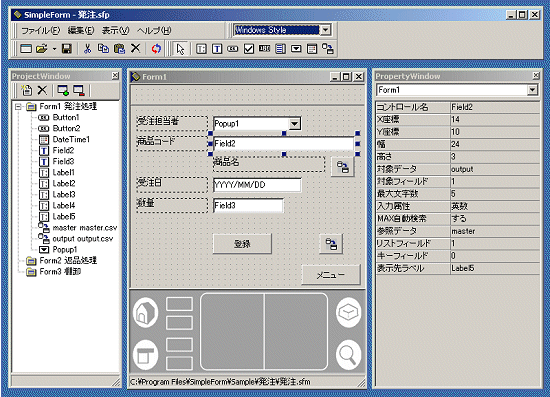550x397 pixels.
Task: Click the house icon on device panel
Action: coord(145,312)
